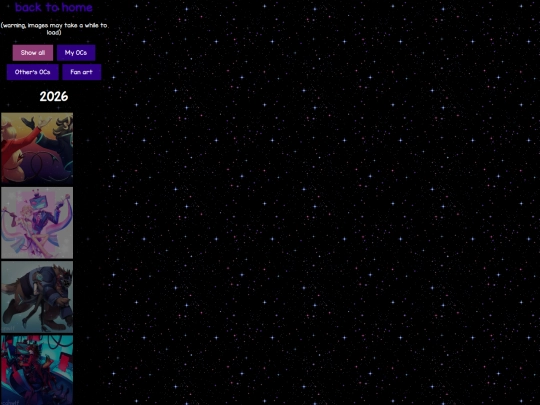
Task: Filter gallery by 'Other's OCs'
Action: point(32,72)
